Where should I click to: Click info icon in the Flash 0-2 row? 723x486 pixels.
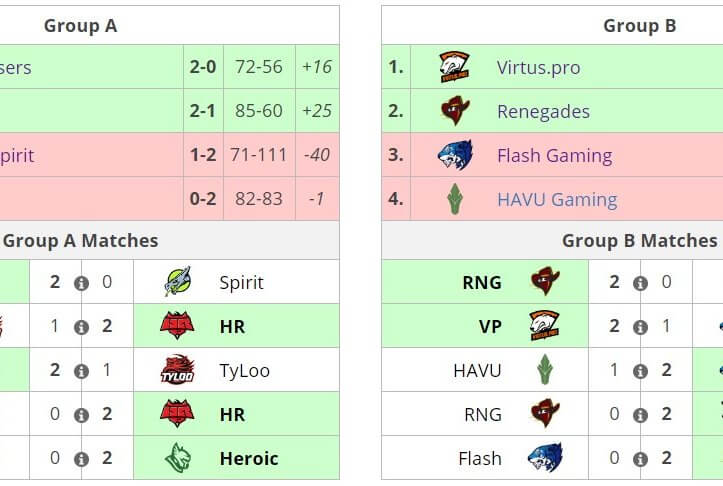click(640, 459)
